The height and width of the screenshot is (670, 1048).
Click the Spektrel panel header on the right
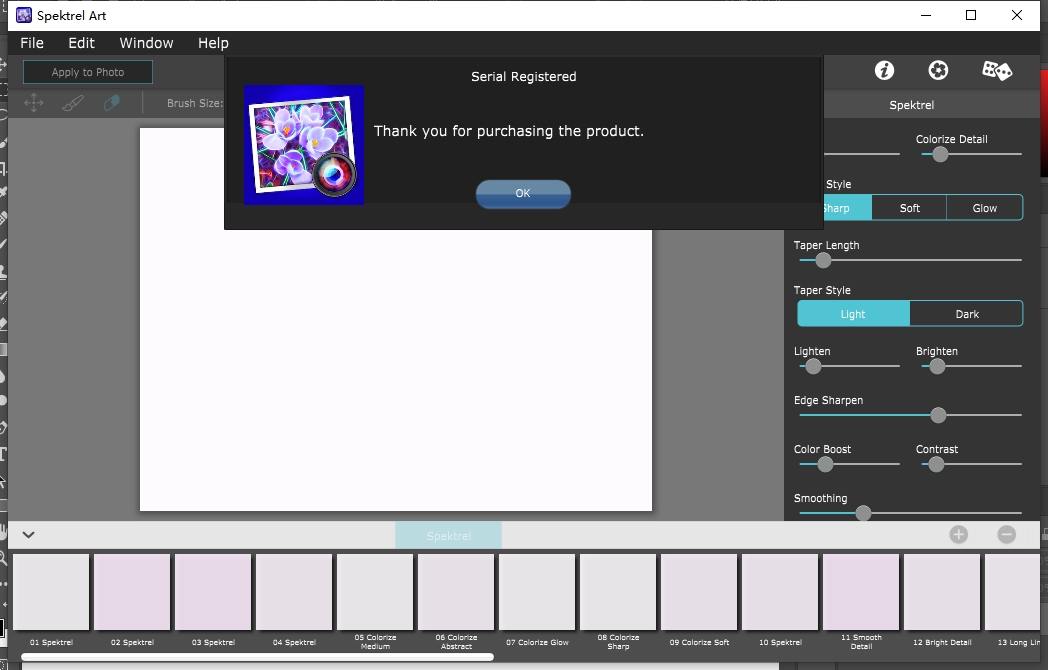[912, 105]
